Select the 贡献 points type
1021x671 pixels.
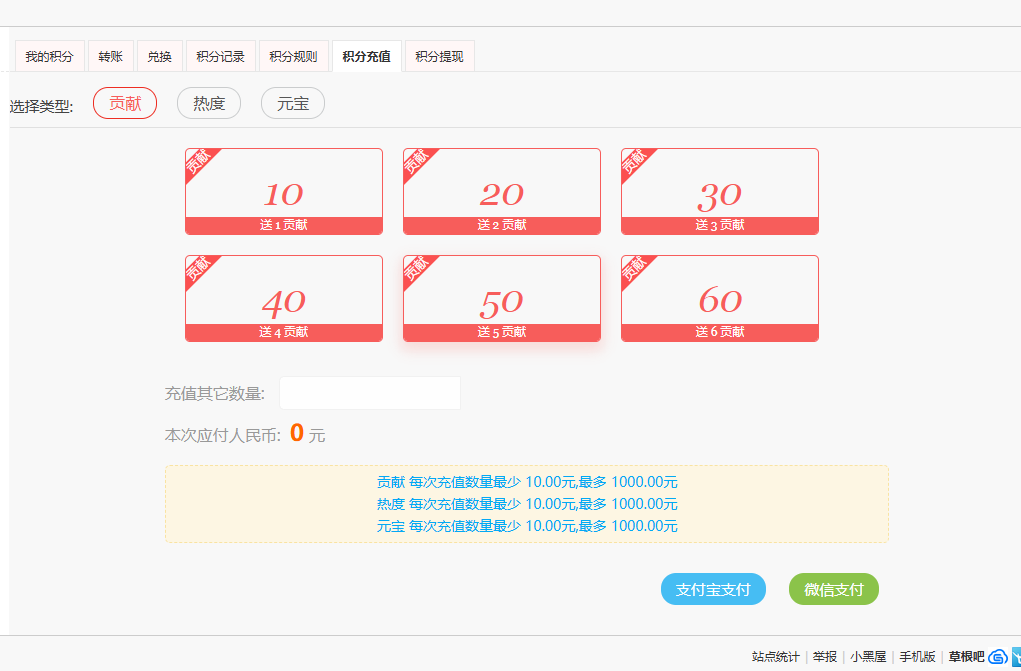[124, 102]
